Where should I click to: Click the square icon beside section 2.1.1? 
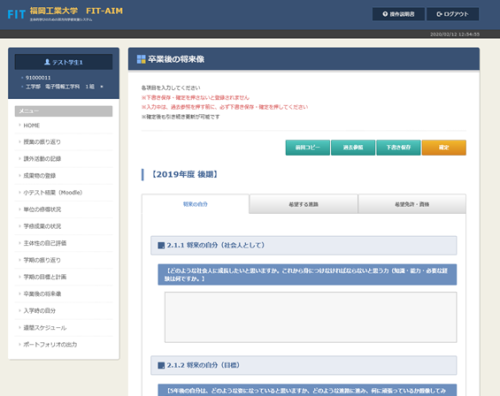(x=161, y=245)
